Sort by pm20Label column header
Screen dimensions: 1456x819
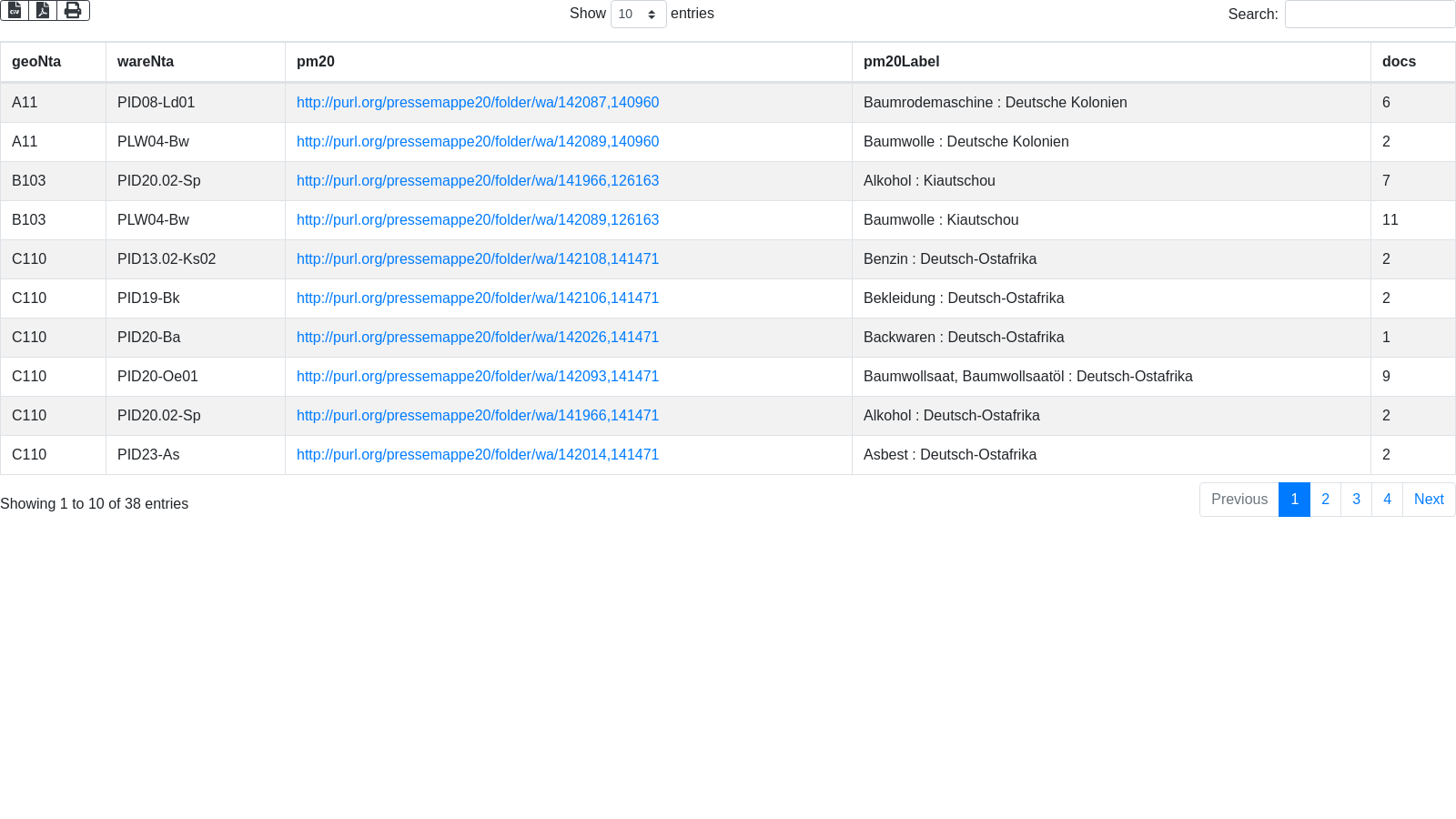click(901, 62)
